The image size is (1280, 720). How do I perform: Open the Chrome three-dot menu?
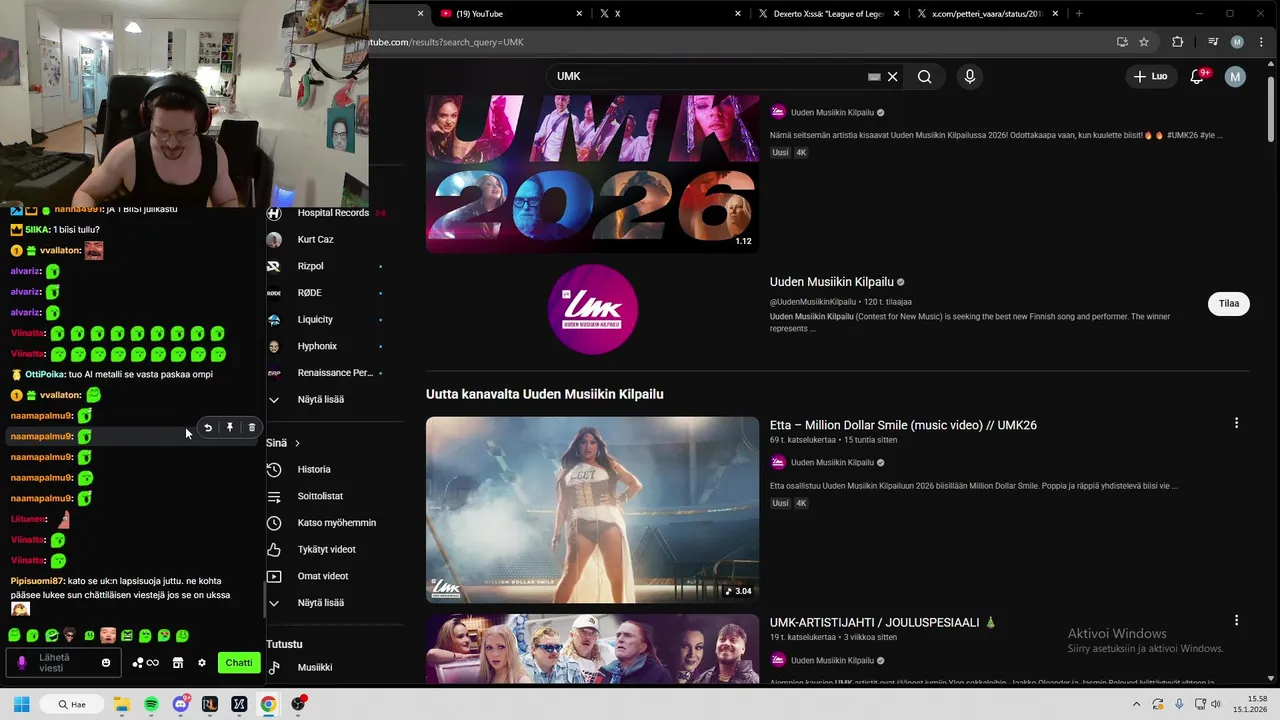coord(1261,42)
